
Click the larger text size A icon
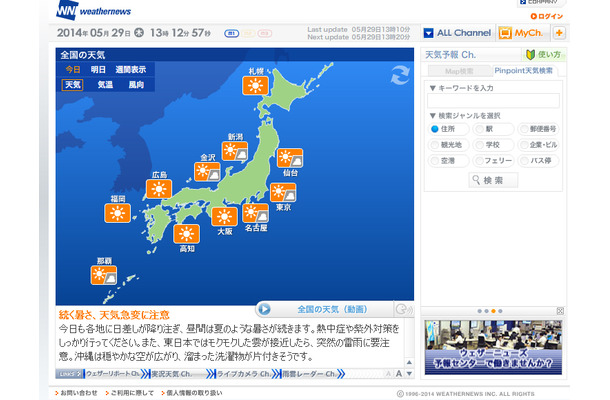(399, 374)
